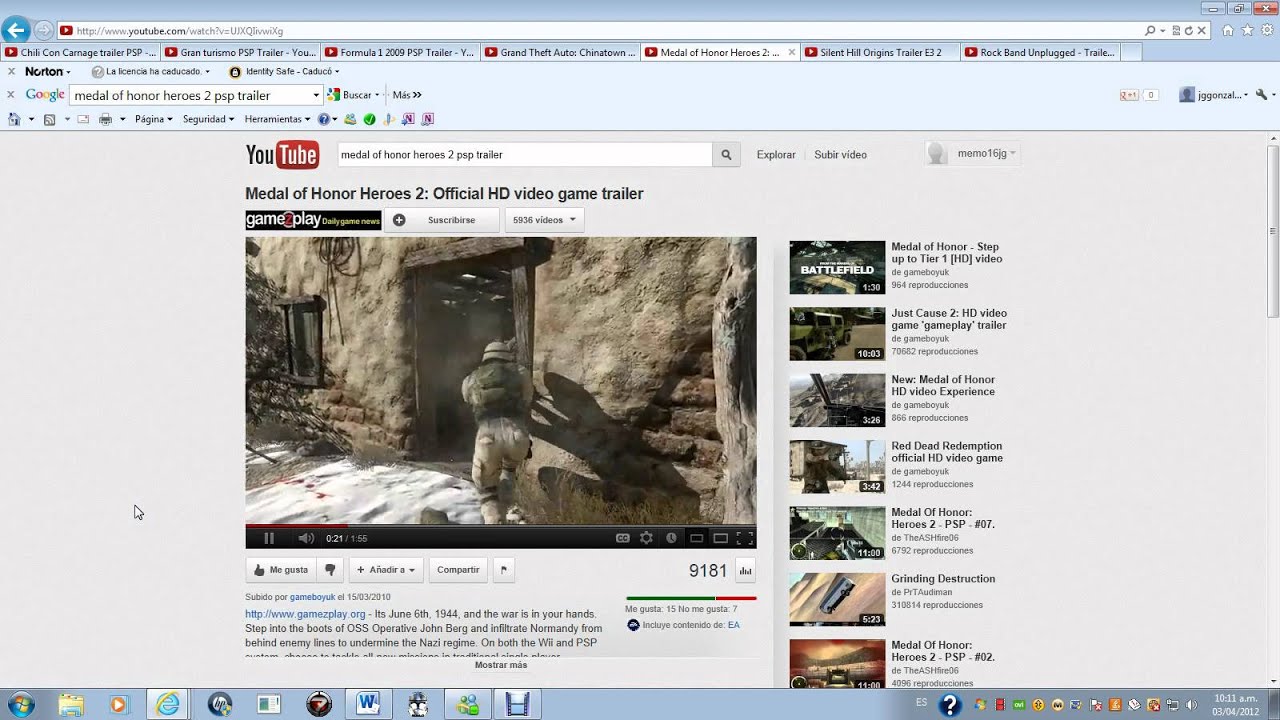Switch to Formula 1 2009 PSP tab
This screenshot has height=720, width=1280.
pyautogui.click(x=400, y=52)
